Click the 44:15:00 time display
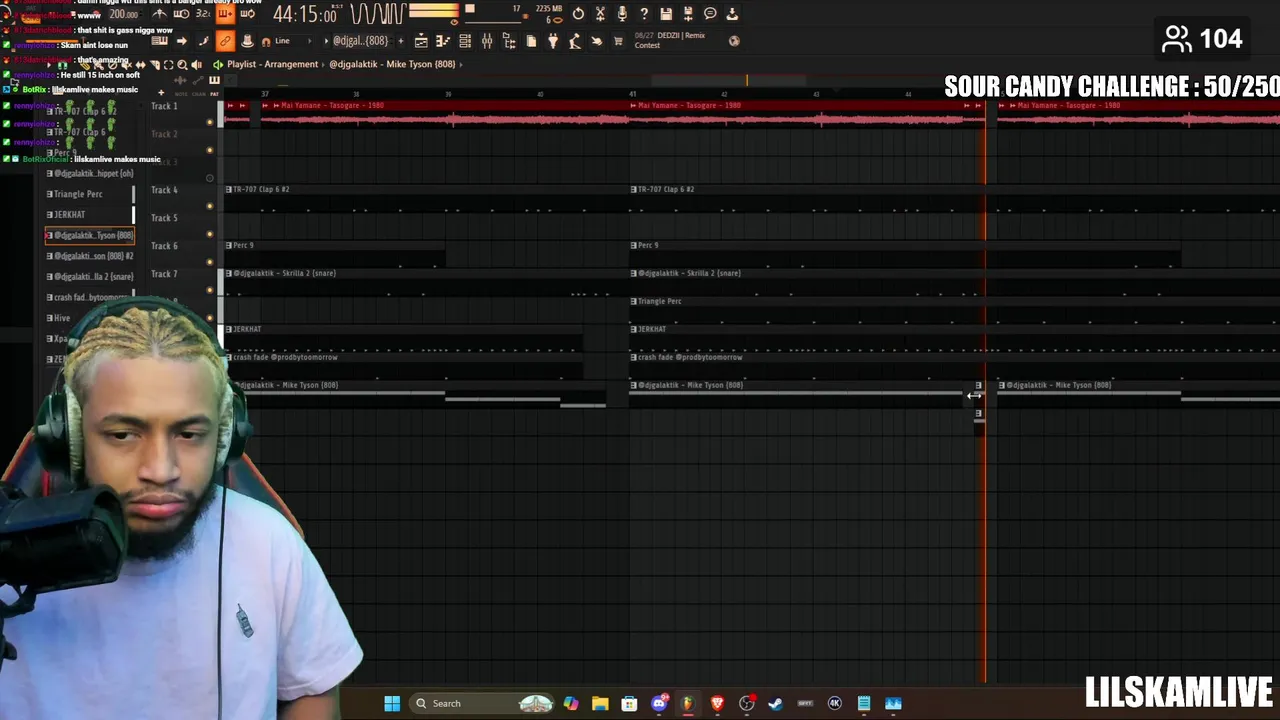Screen dimensions: 1280x720 305,15
